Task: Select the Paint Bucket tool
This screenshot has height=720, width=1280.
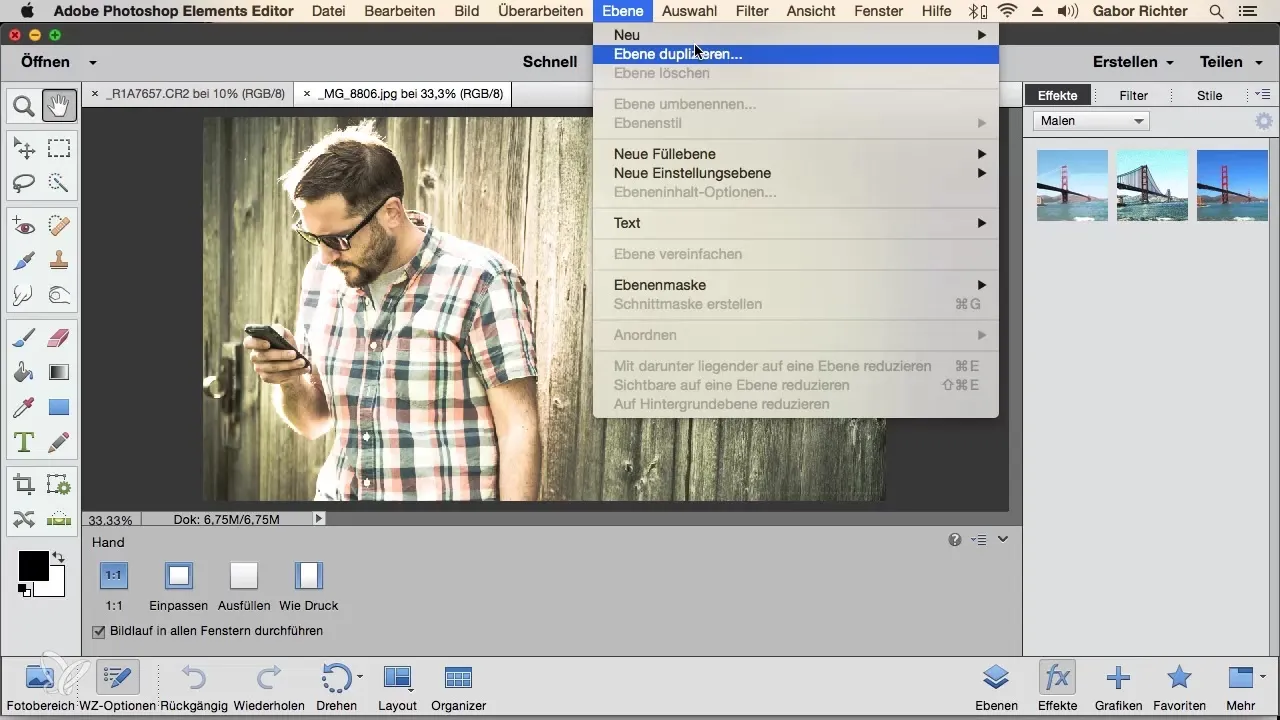Action: tap(24, 373)
